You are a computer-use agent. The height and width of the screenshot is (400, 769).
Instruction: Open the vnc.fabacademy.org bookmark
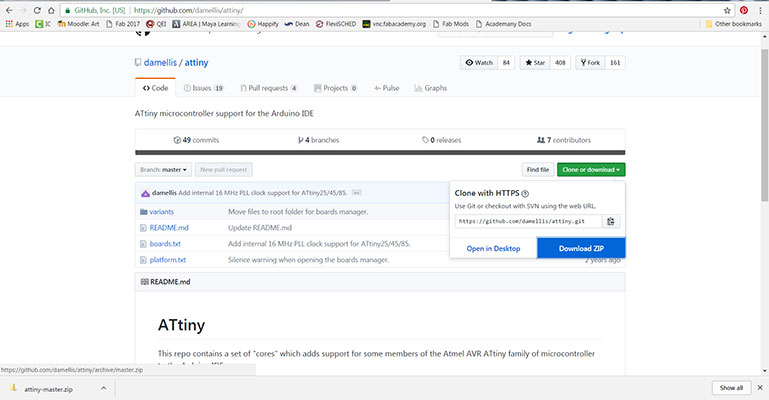(x=394, y=24)
